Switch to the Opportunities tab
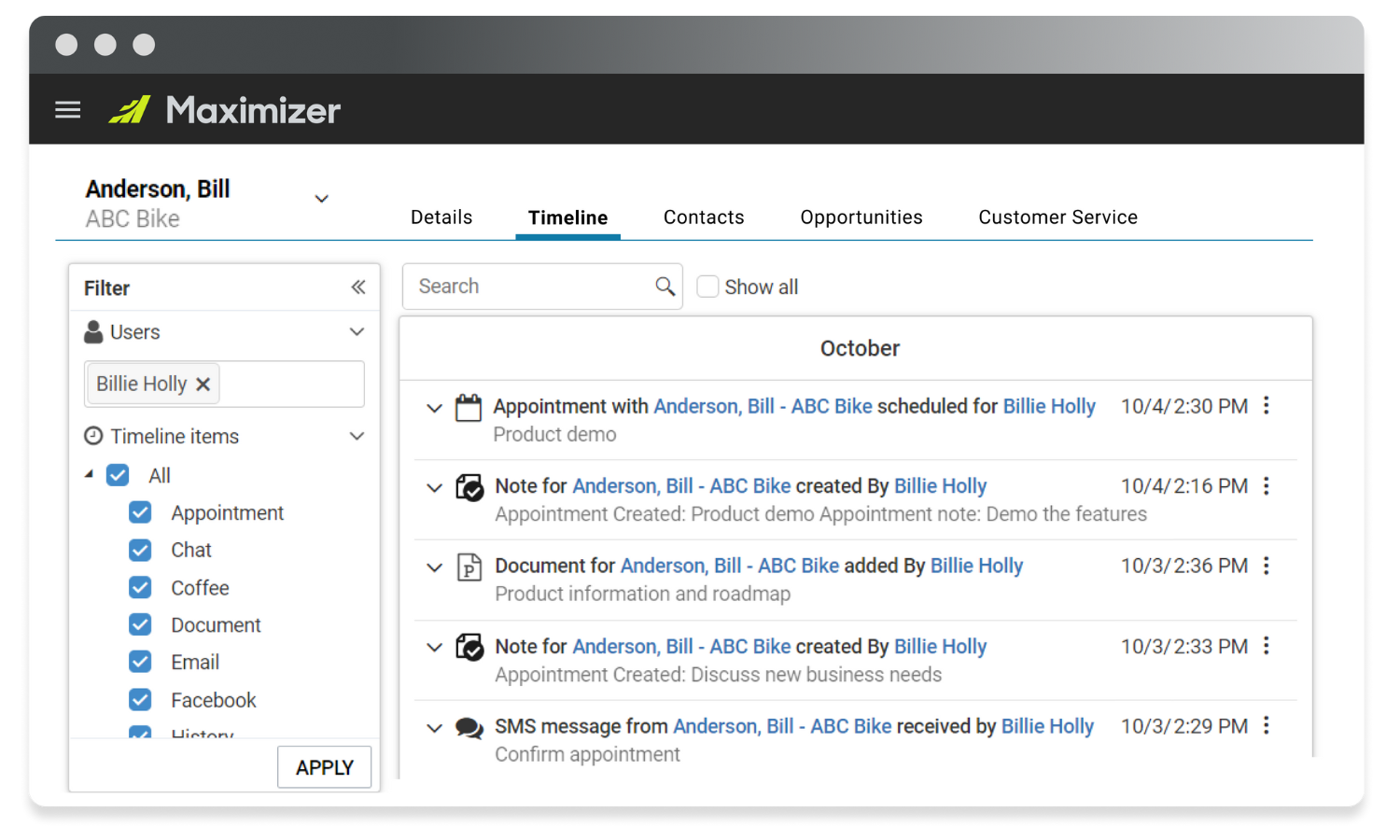Screen dimensions: 1400x840 861,217
